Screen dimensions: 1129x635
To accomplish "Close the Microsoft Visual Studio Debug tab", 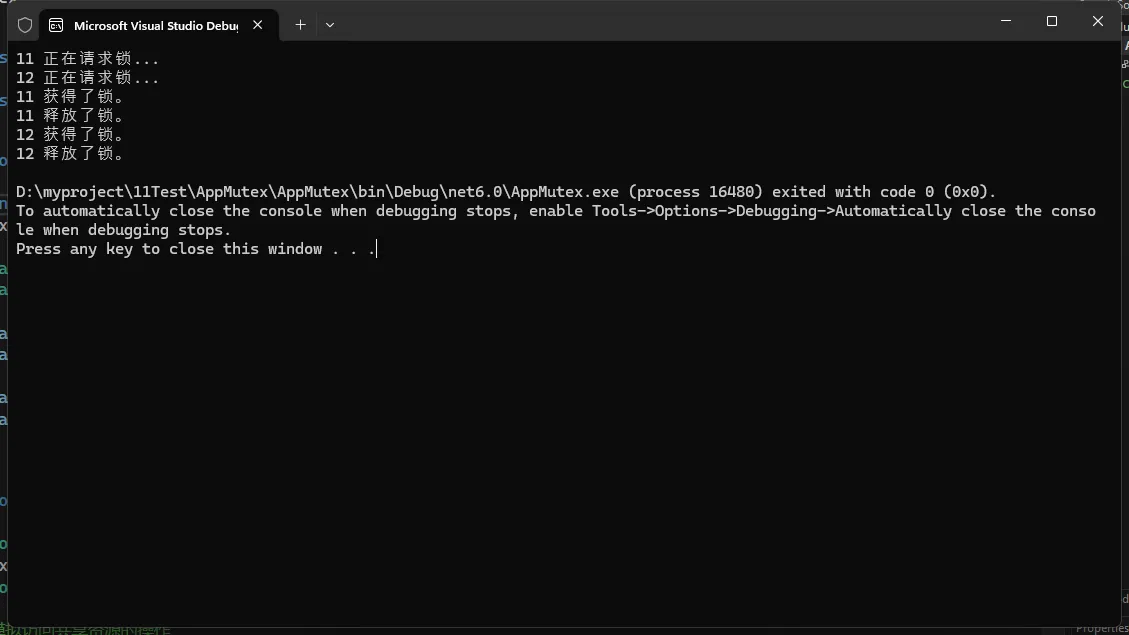I will (257, 25).
